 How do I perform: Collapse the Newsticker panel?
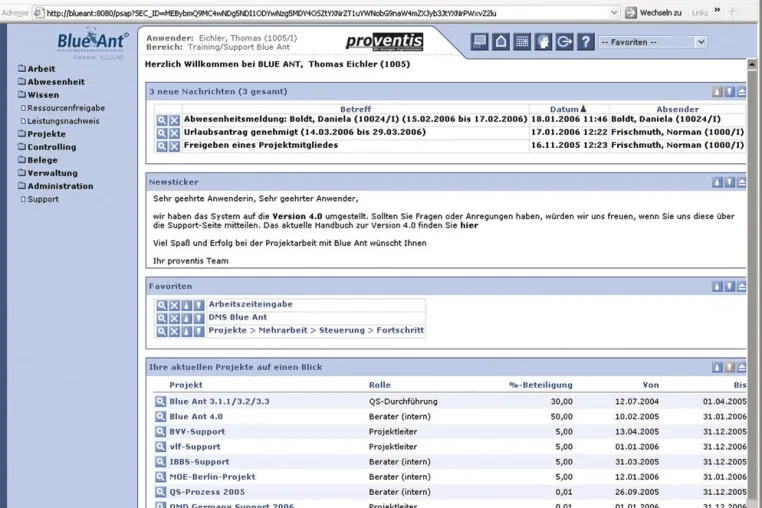[x=742, y=182]
